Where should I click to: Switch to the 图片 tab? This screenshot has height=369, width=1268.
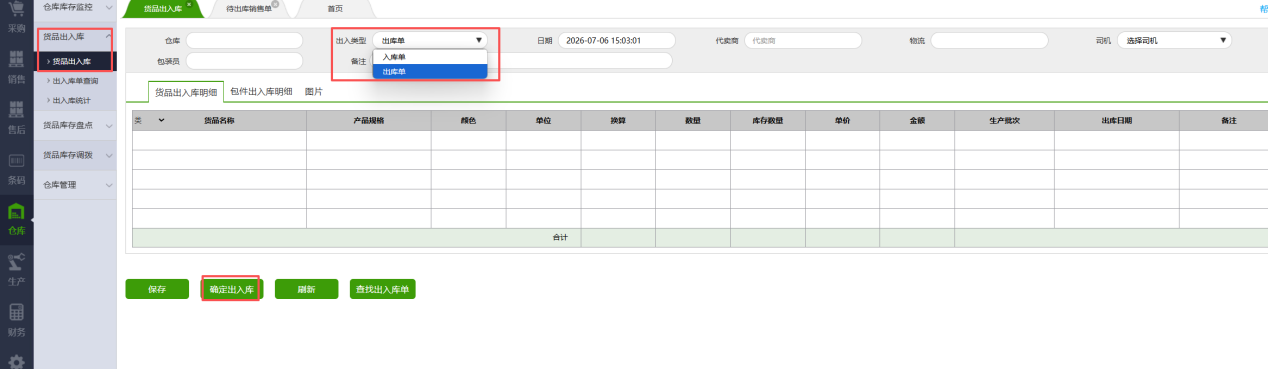coord(313,91)
